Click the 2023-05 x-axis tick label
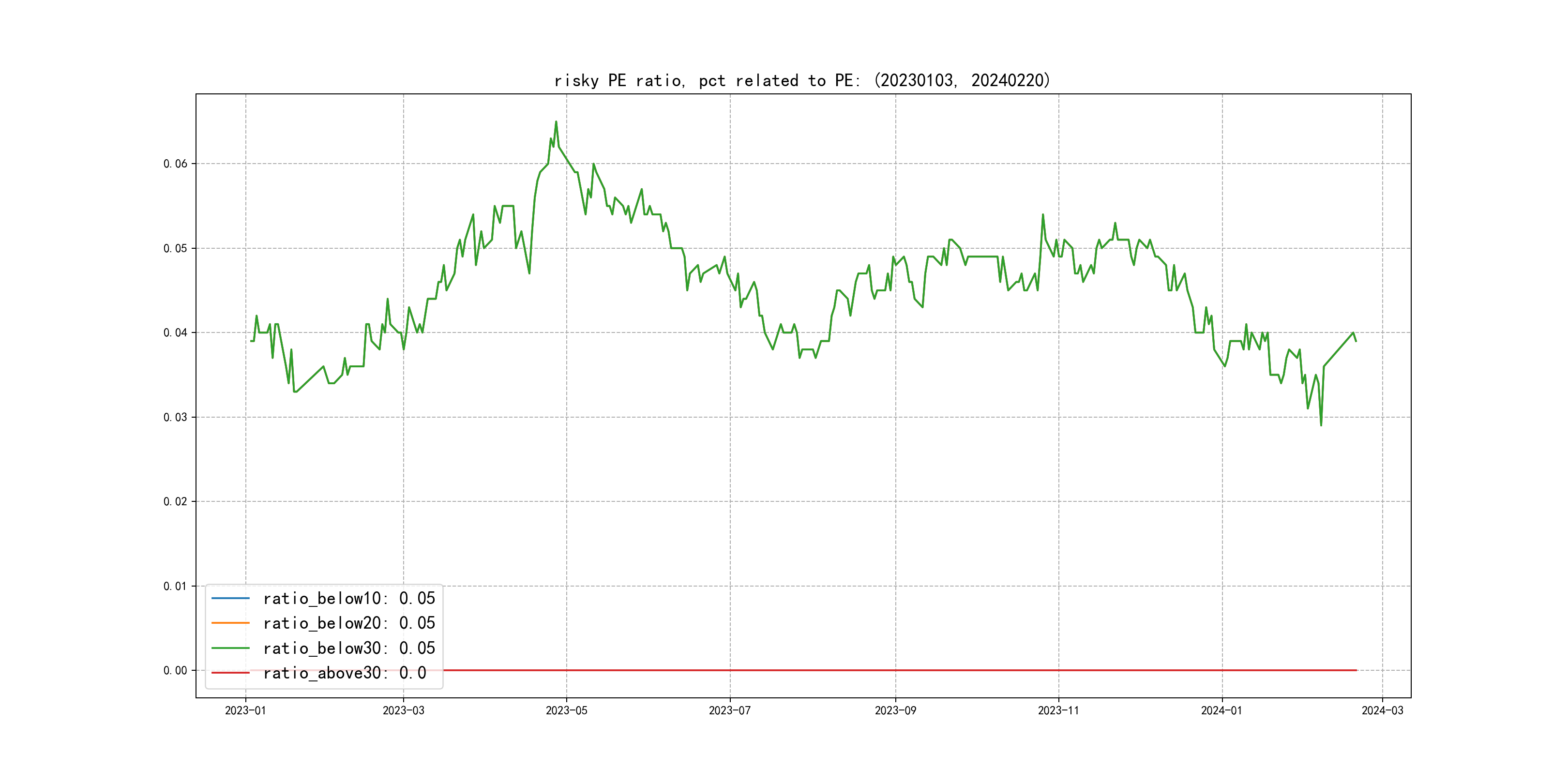 566,710
